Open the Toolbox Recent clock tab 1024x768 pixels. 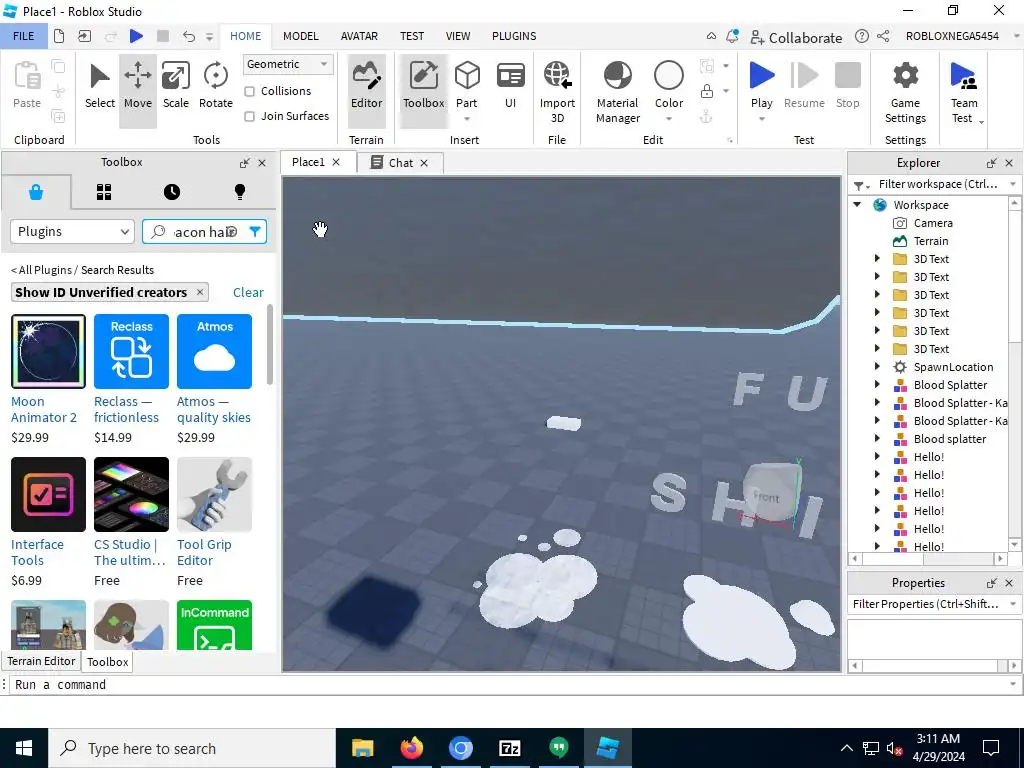[172, 192]
